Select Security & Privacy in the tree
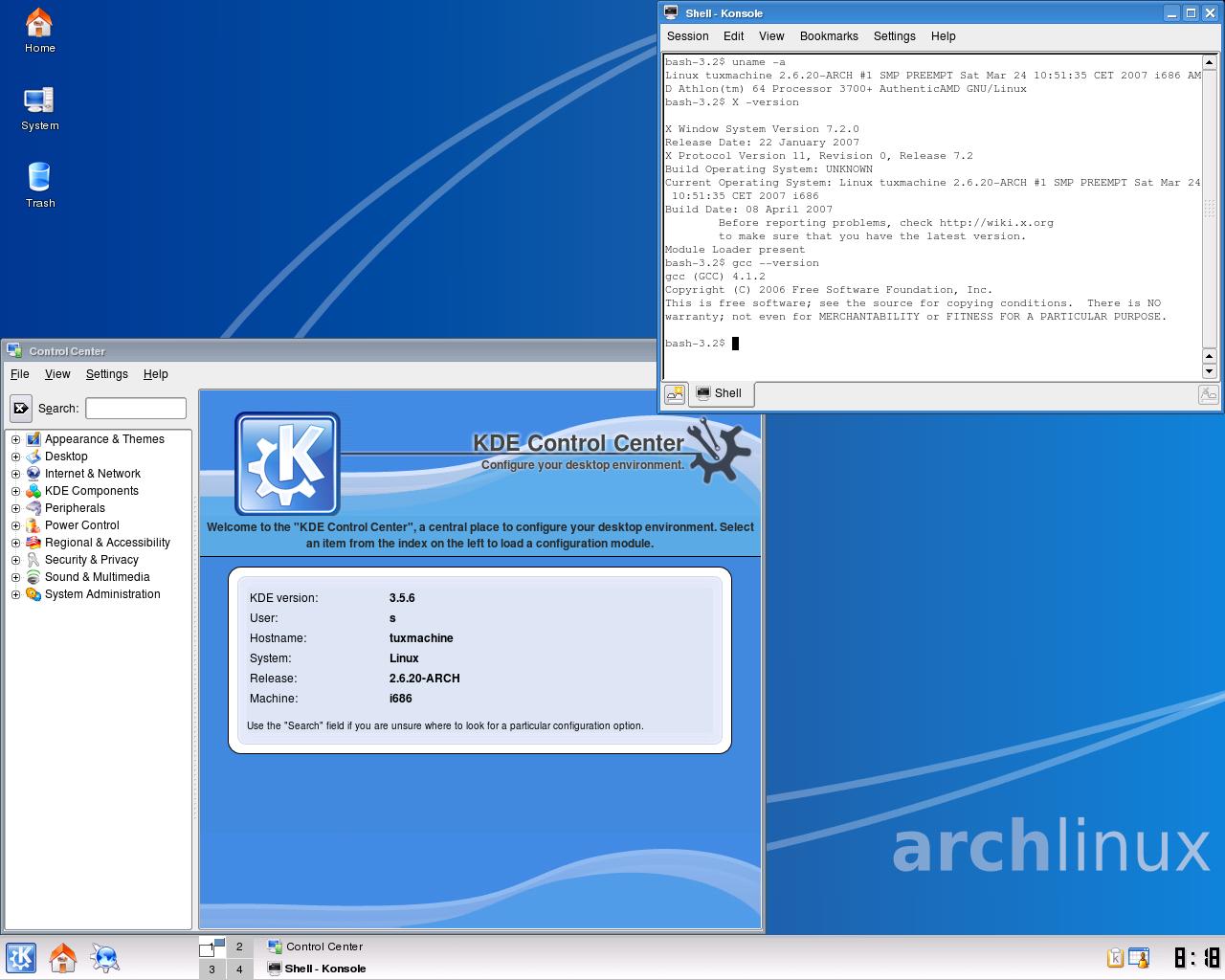Viewport: 1225px width, 980px height. coord(92,560)
